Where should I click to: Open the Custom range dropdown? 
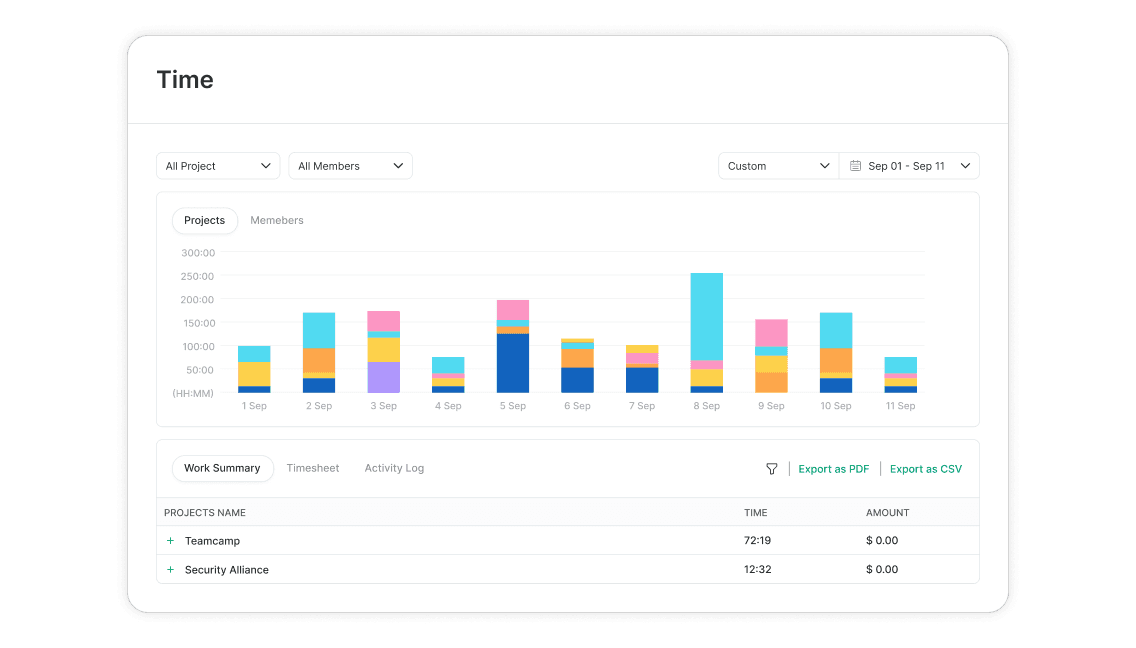tap(778, 166)
